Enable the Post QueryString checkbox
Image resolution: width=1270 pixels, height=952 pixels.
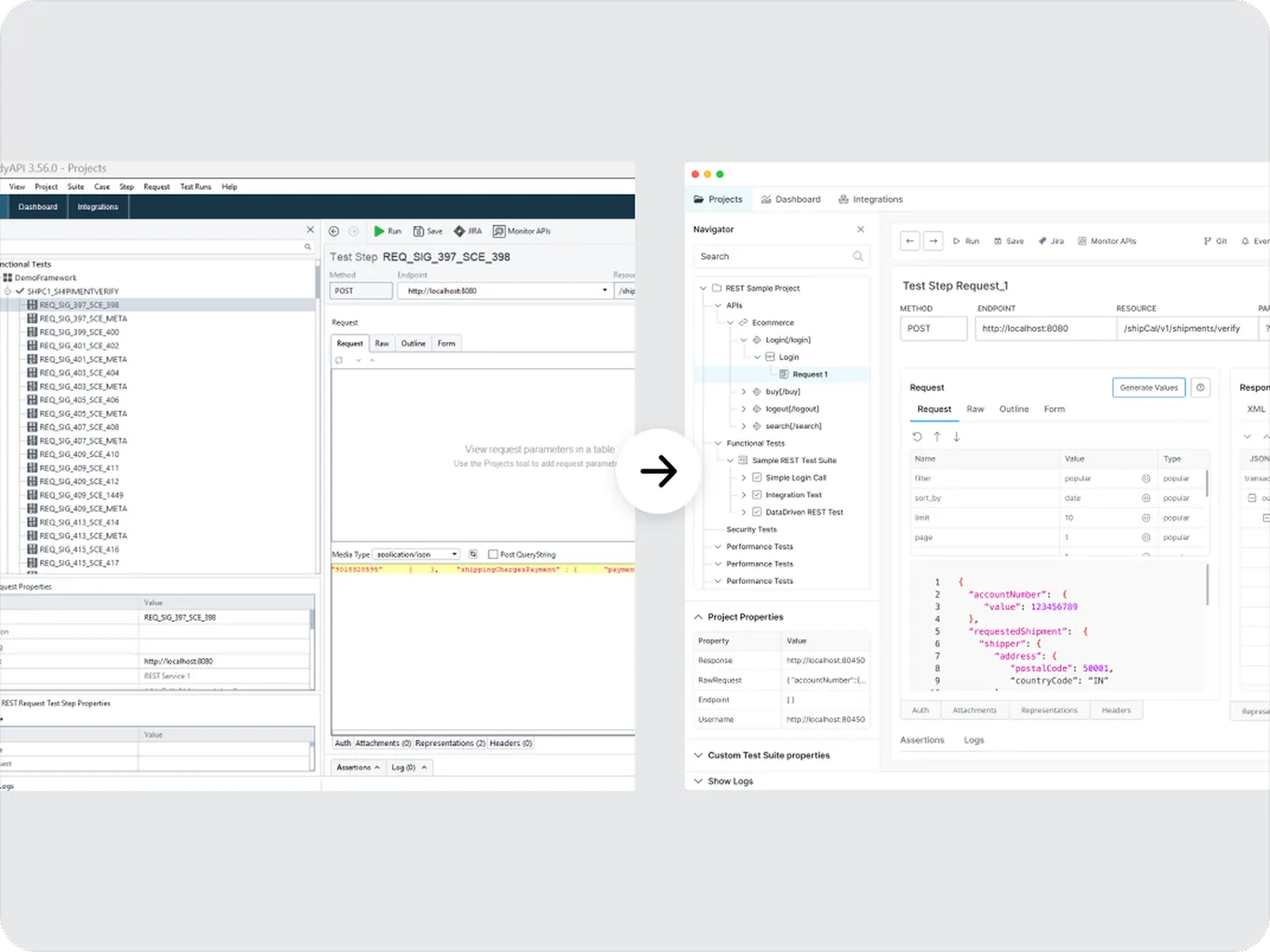point(493,555)
